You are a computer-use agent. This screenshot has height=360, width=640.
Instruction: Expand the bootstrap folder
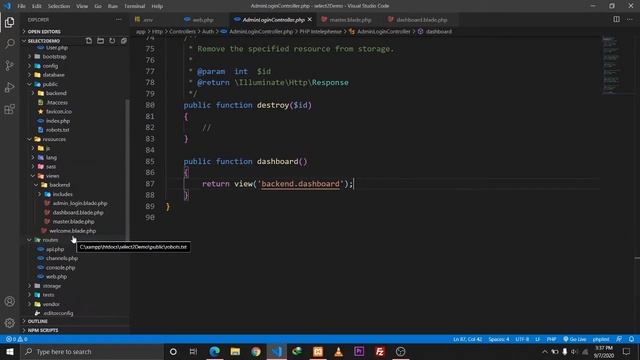pos(54,56)
